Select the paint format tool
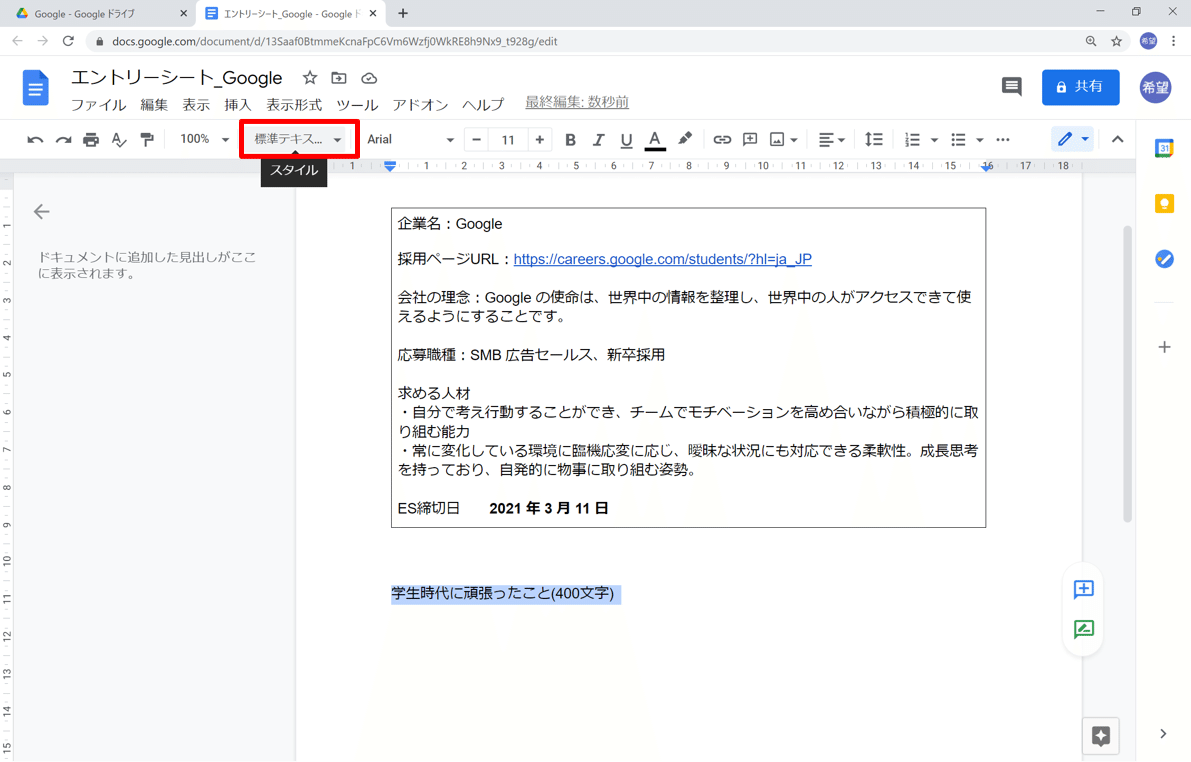The image size is (1191, 762). tap(146, 139)
